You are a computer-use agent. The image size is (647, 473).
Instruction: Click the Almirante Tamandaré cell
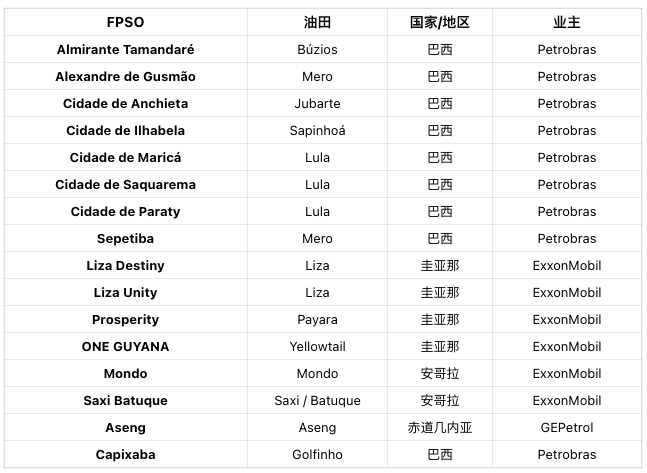tap(125, 50)
